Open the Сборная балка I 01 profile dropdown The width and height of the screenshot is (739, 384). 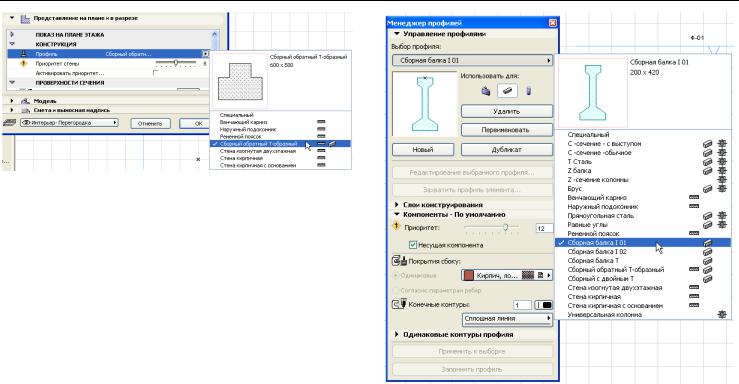click(472, 60)
